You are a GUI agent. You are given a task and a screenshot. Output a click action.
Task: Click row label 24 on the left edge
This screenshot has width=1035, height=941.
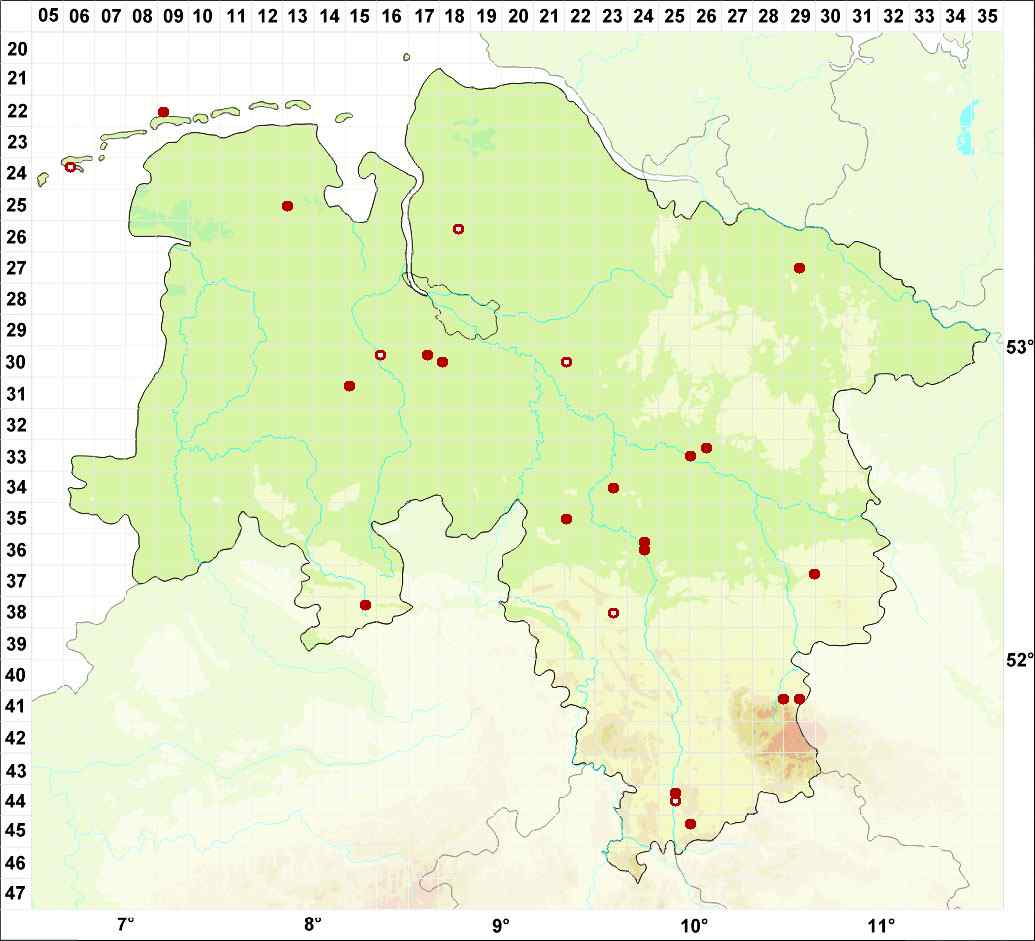18,174
